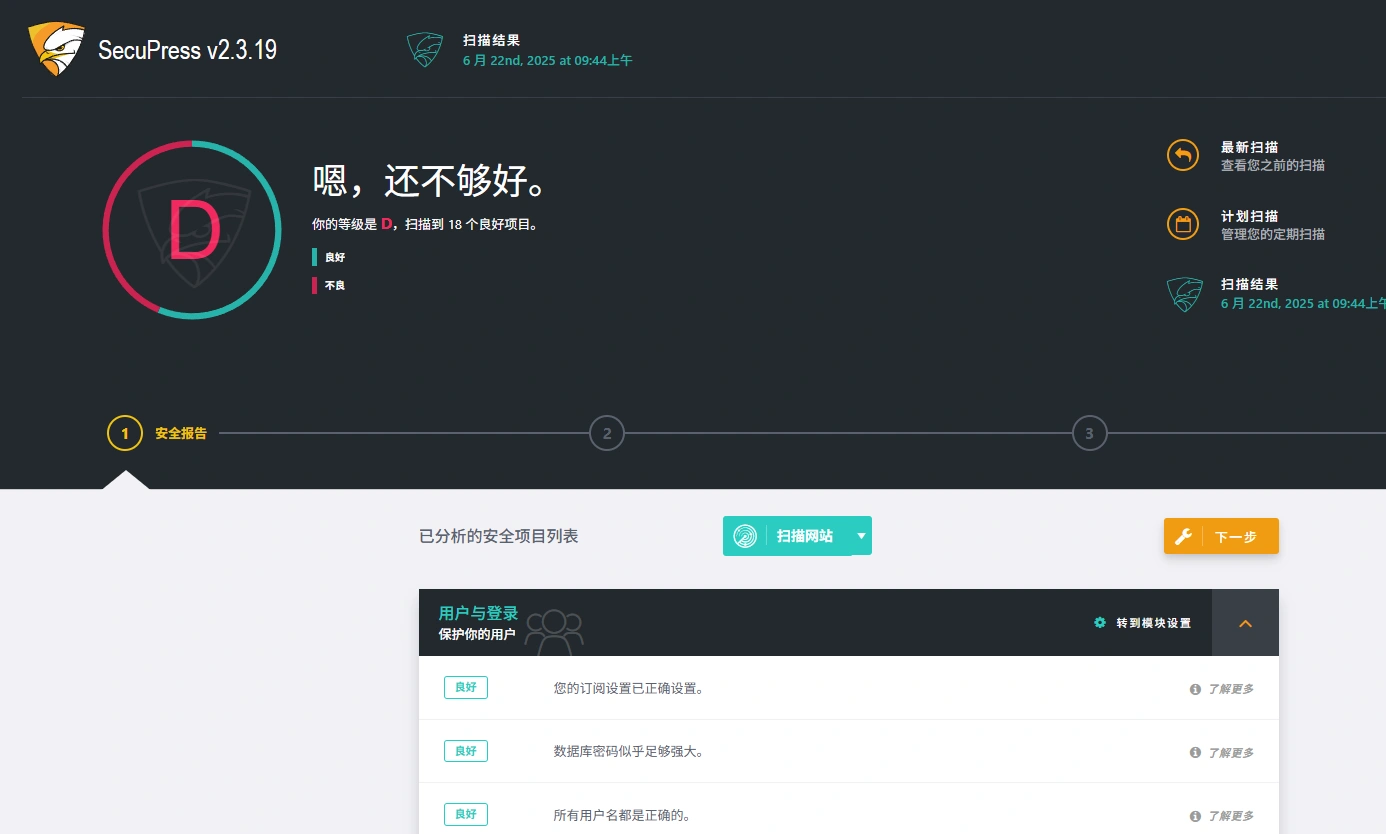Click the scanner icon inside 扫描网站 button

(x=743, y=535)
